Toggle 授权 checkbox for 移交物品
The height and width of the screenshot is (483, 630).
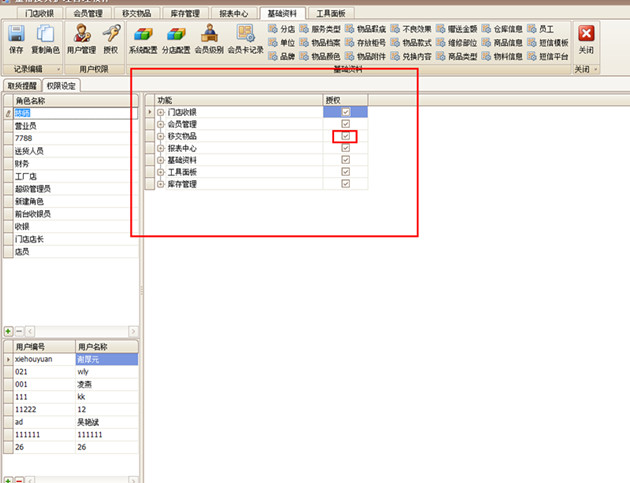pos(346,136)
